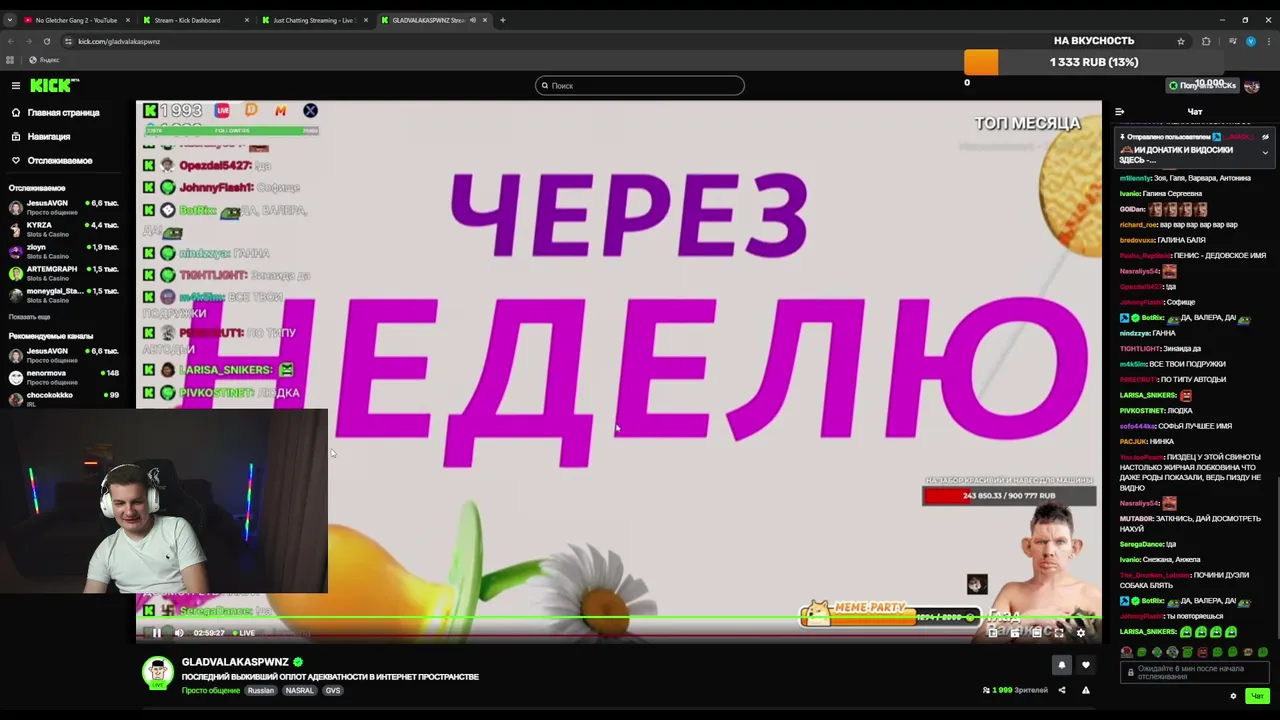Open the moneyglai_Sta... channel in the sidebar
The width and height of the screenshot is (1280, 720).
click(x=64, y=295)
